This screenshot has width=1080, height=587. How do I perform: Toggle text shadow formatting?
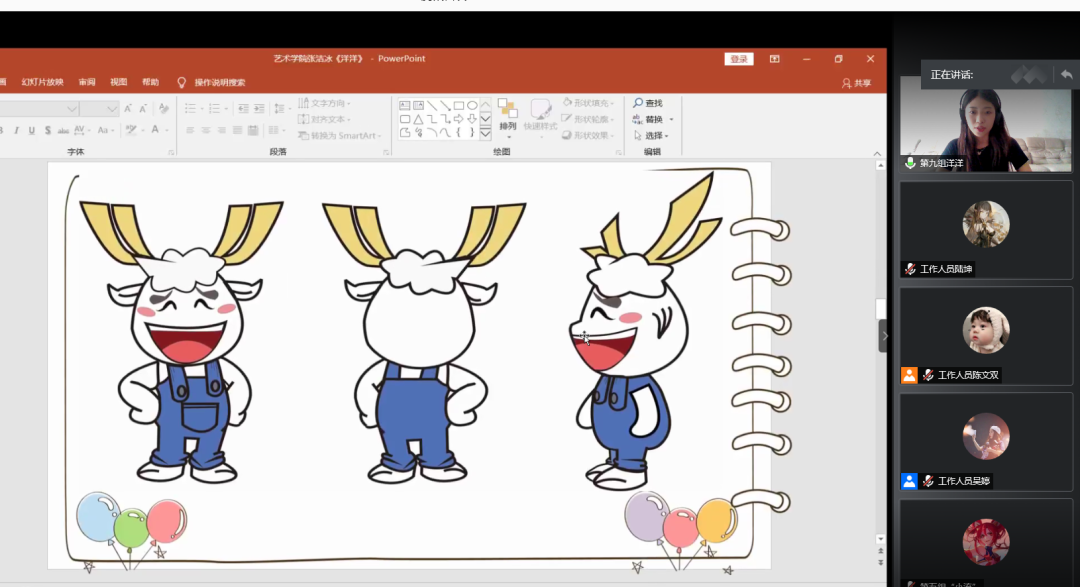(48, 130)
